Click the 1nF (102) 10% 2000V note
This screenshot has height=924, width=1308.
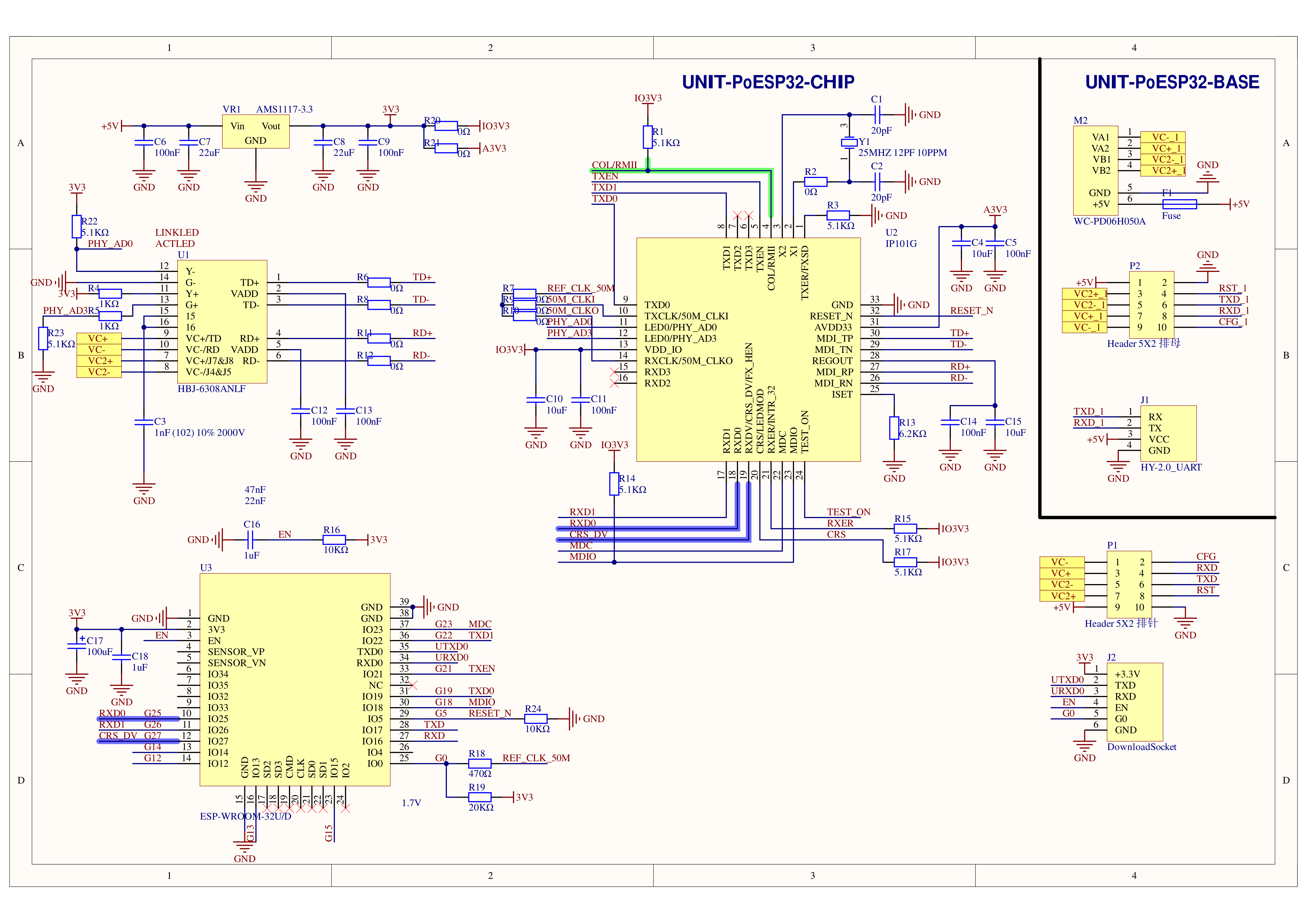pos(199,433)
